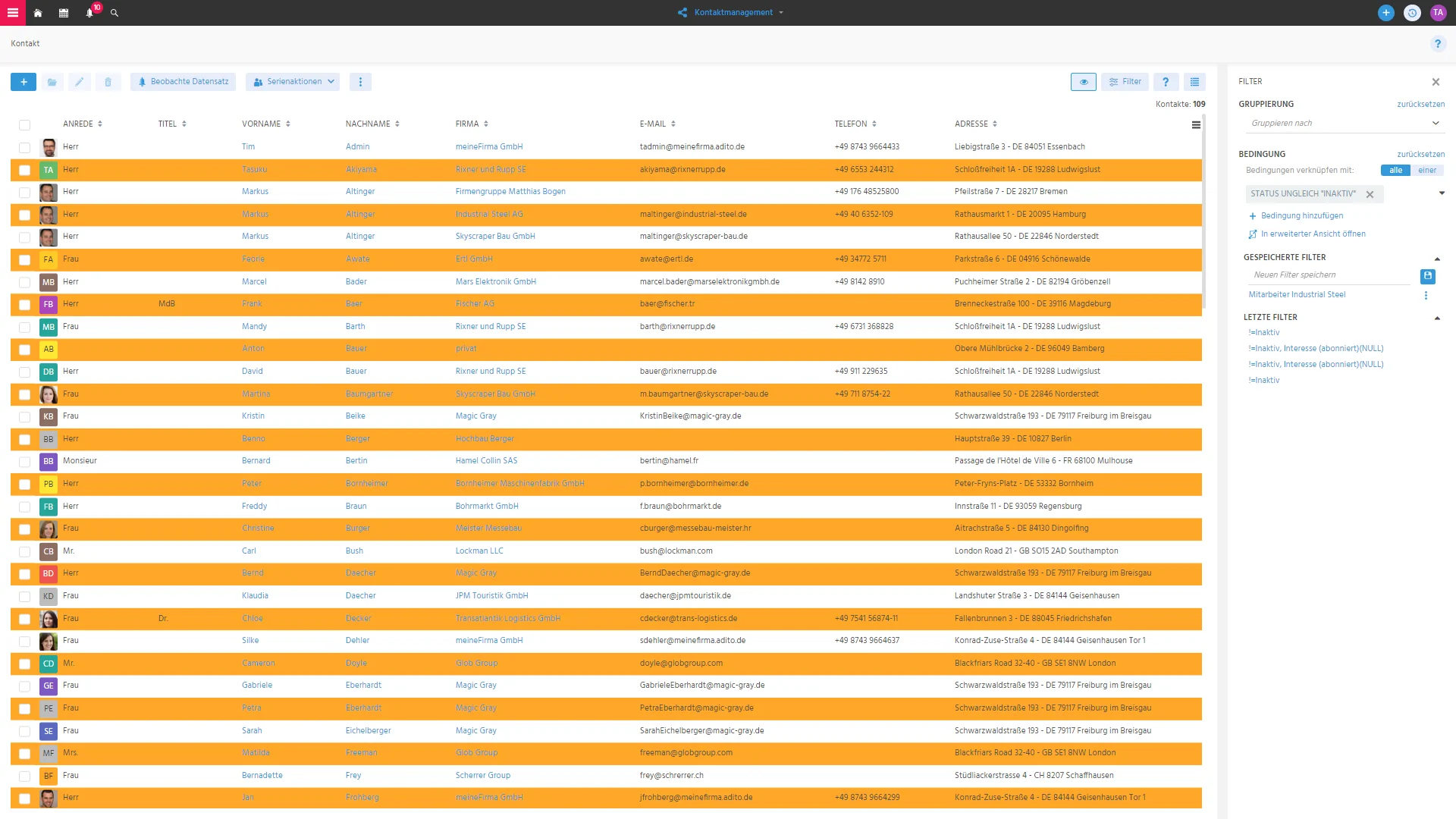This screenshot has width=1456, height=819.
Task: Toggle the eye preview button
Action: [1084, 82]
